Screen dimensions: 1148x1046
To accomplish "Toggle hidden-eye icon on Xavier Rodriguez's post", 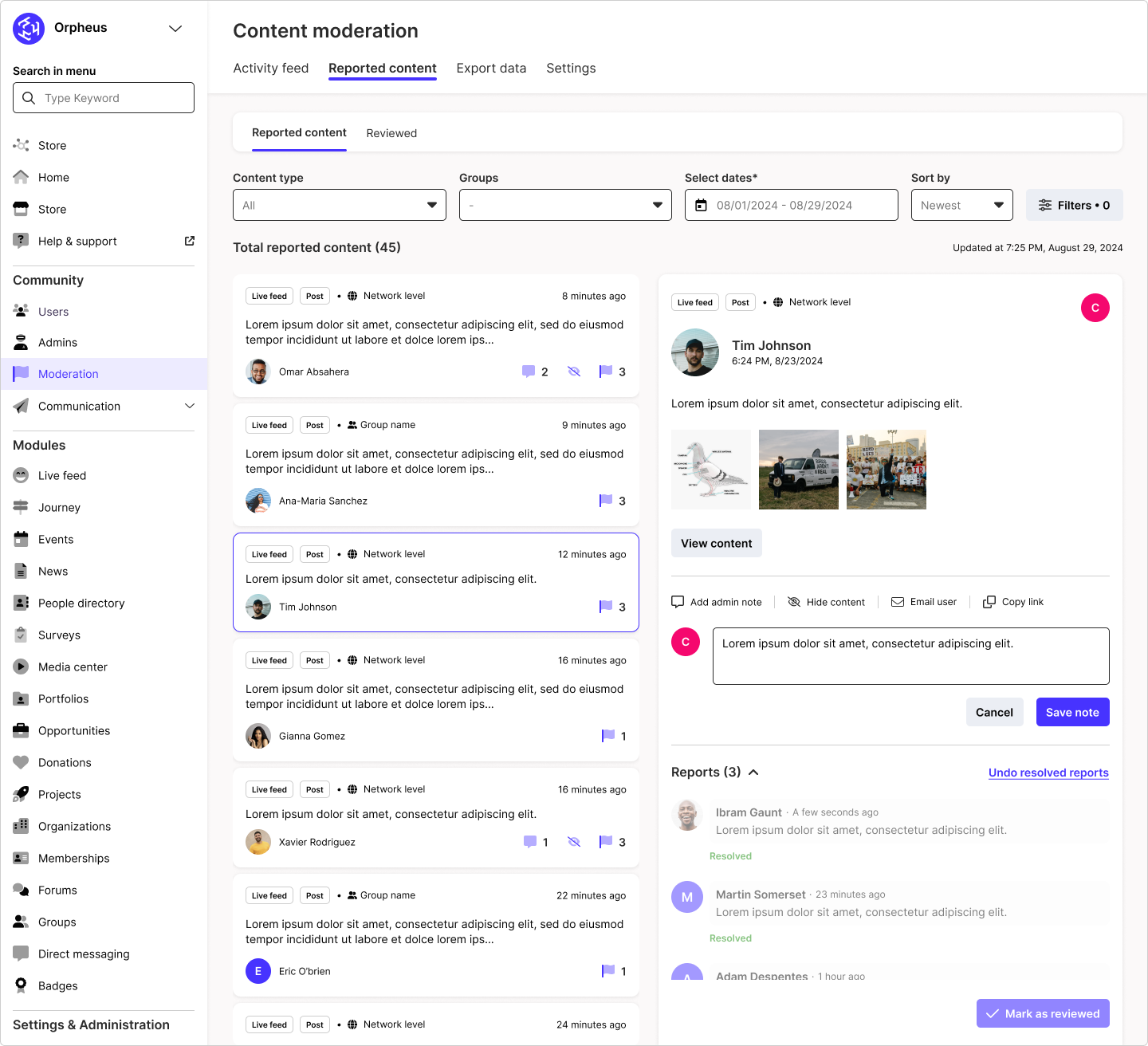I will click(574, 842).
